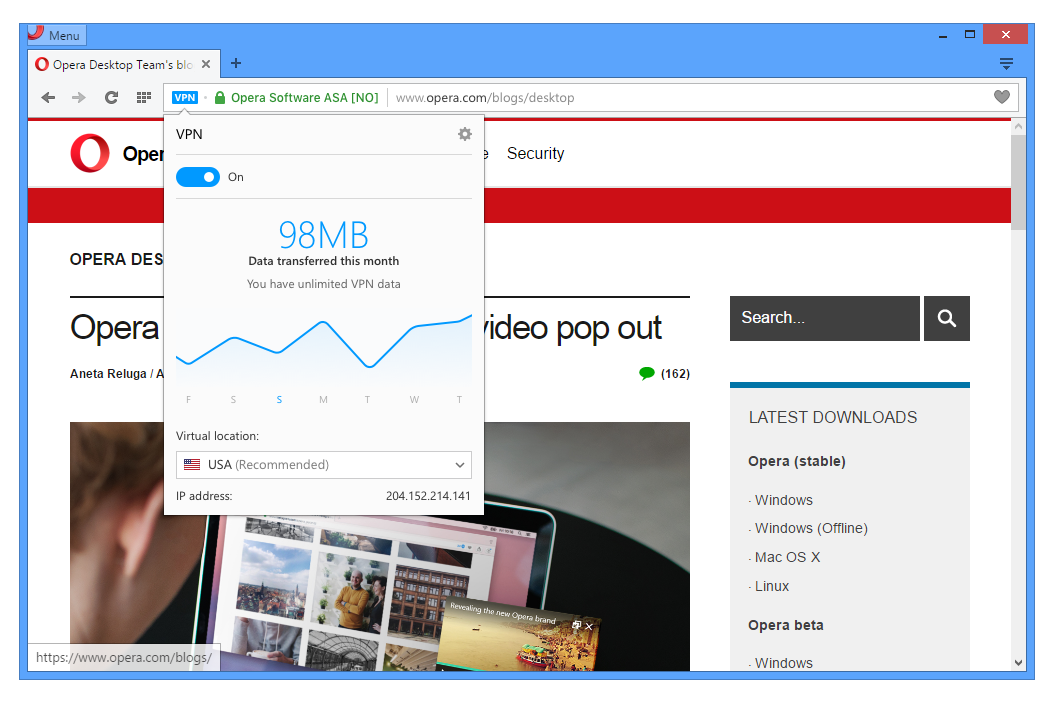1054x702 pixels.
Task: Click the search magnifier button
Action: 946,318
